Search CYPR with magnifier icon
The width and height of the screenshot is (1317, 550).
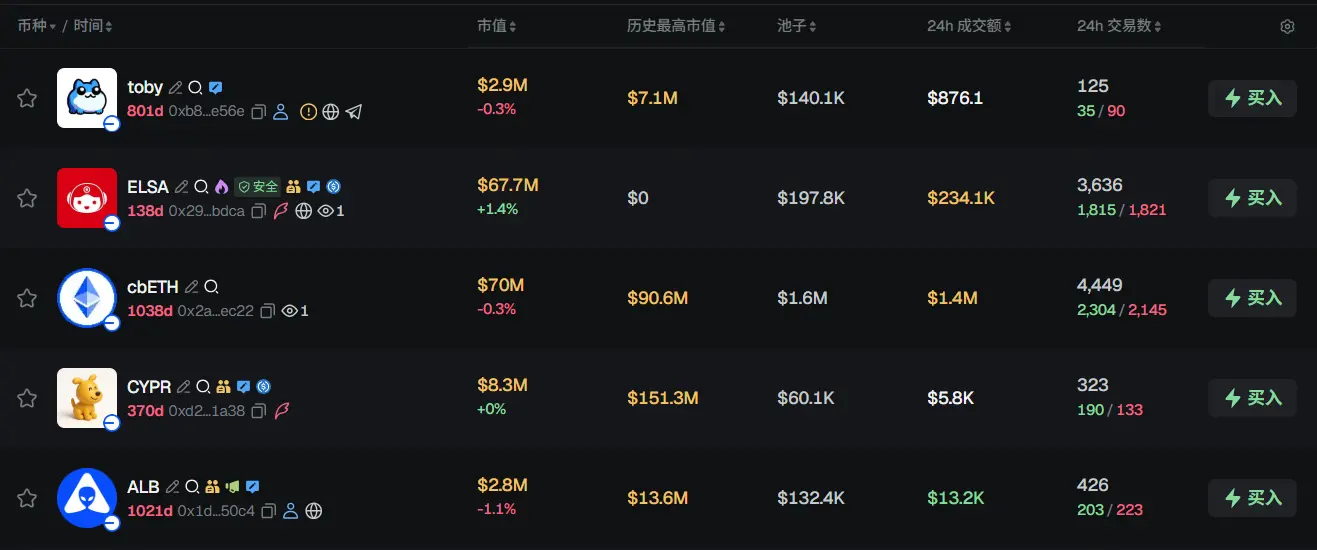[x=203, y=386]
